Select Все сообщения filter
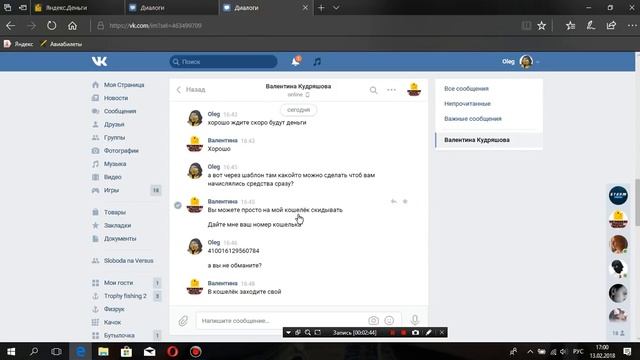Viewport: 640px width, 360px height. (466, 89)
